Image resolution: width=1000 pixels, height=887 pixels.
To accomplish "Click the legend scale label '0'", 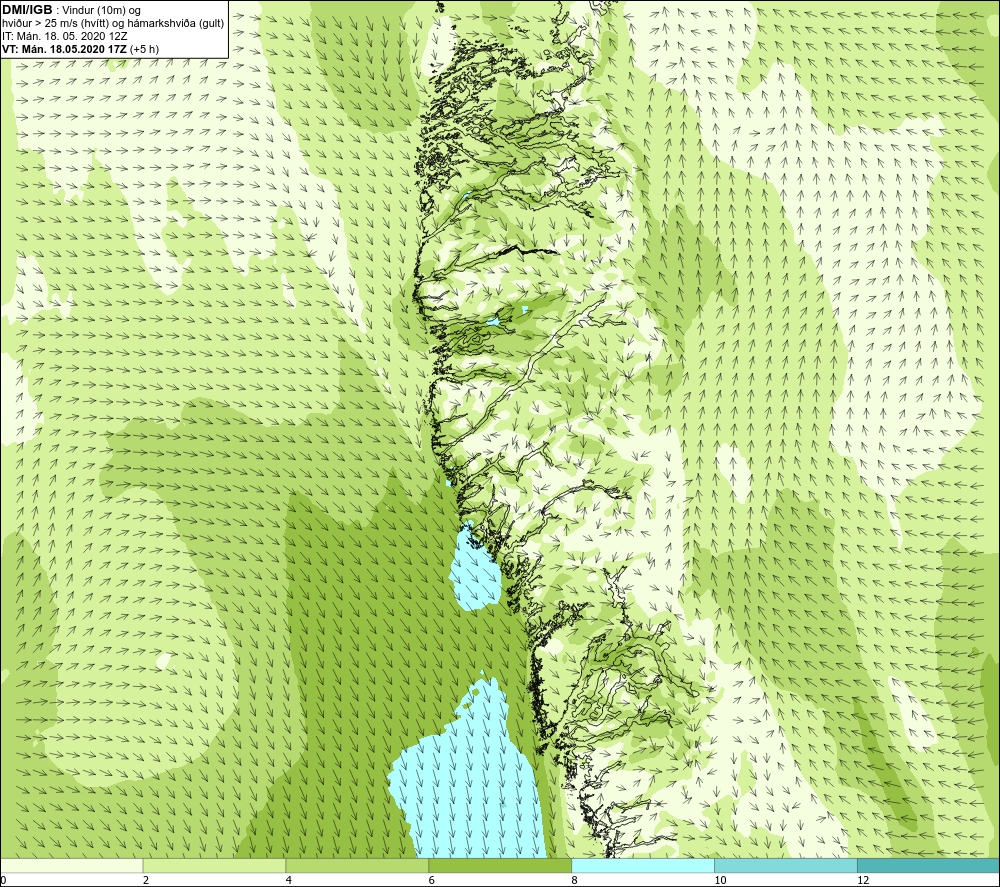I will tap(3, 880).
